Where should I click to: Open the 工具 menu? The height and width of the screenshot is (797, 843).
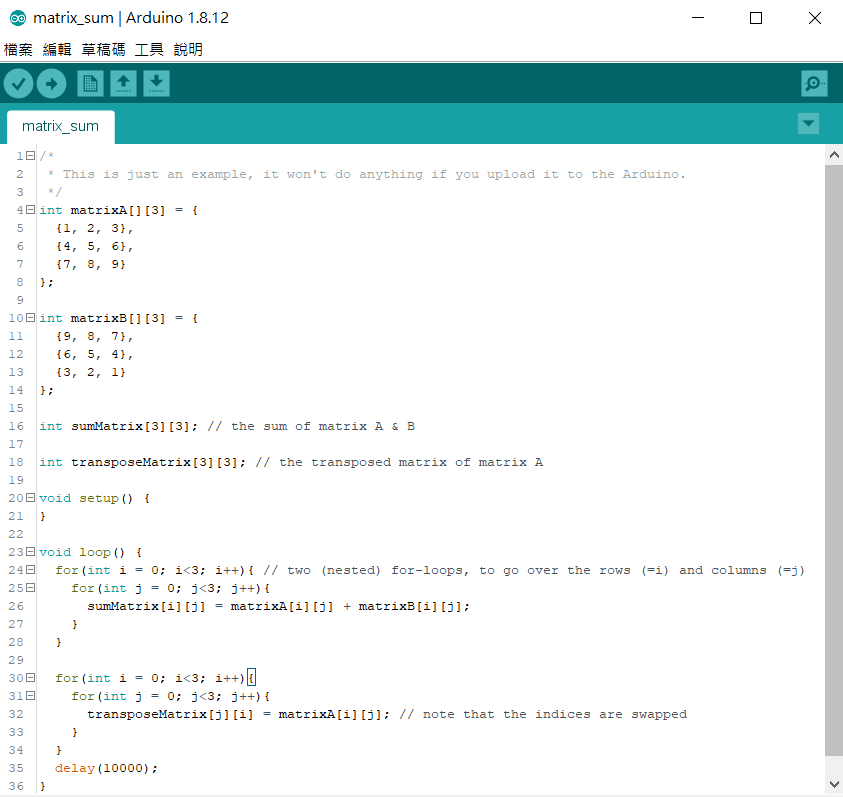point(149,50)
